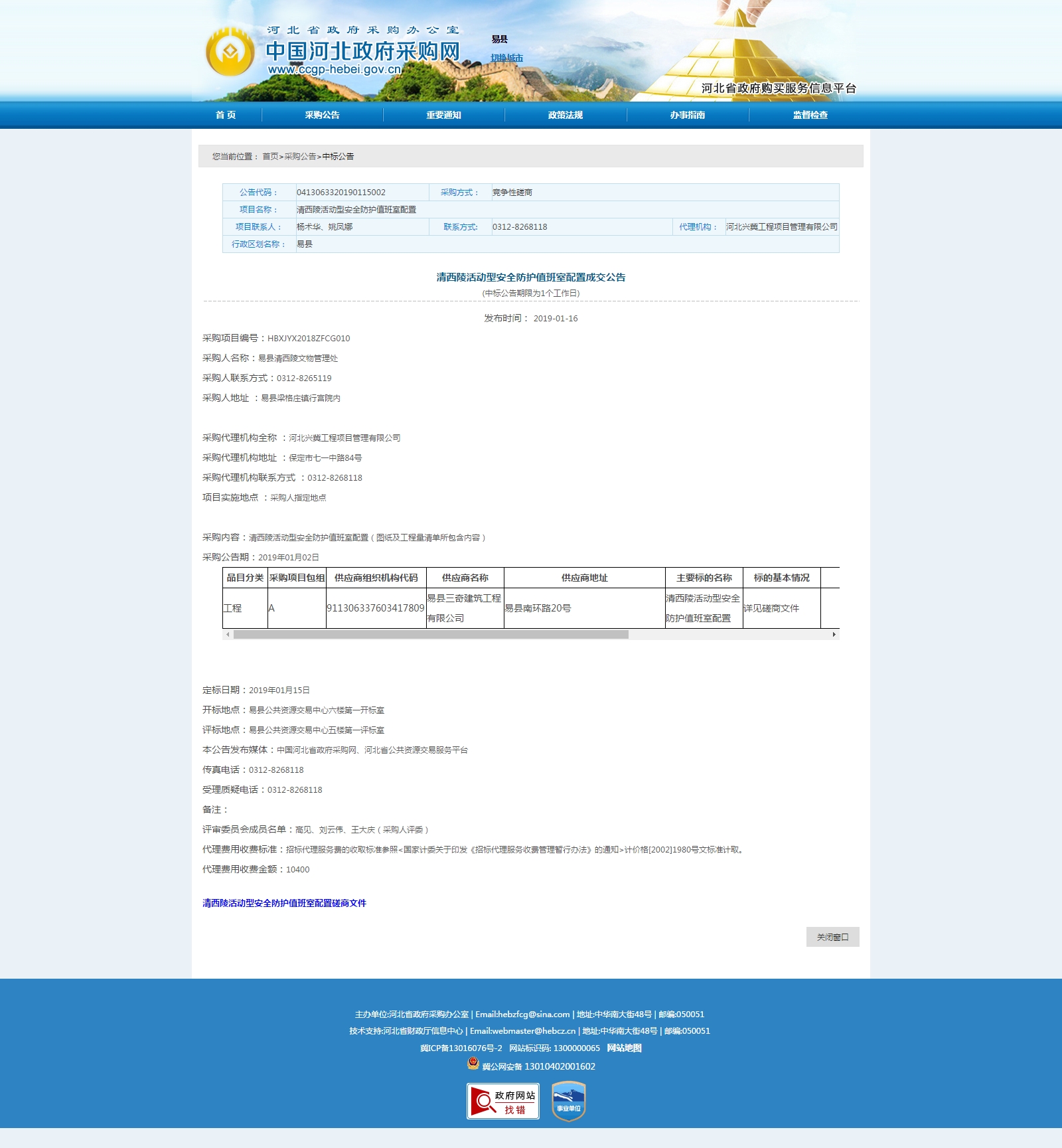1062x1148 pixels.
Task: Click the gold site logo emblem
Action: pyautogui.click(x=230, y=52)
